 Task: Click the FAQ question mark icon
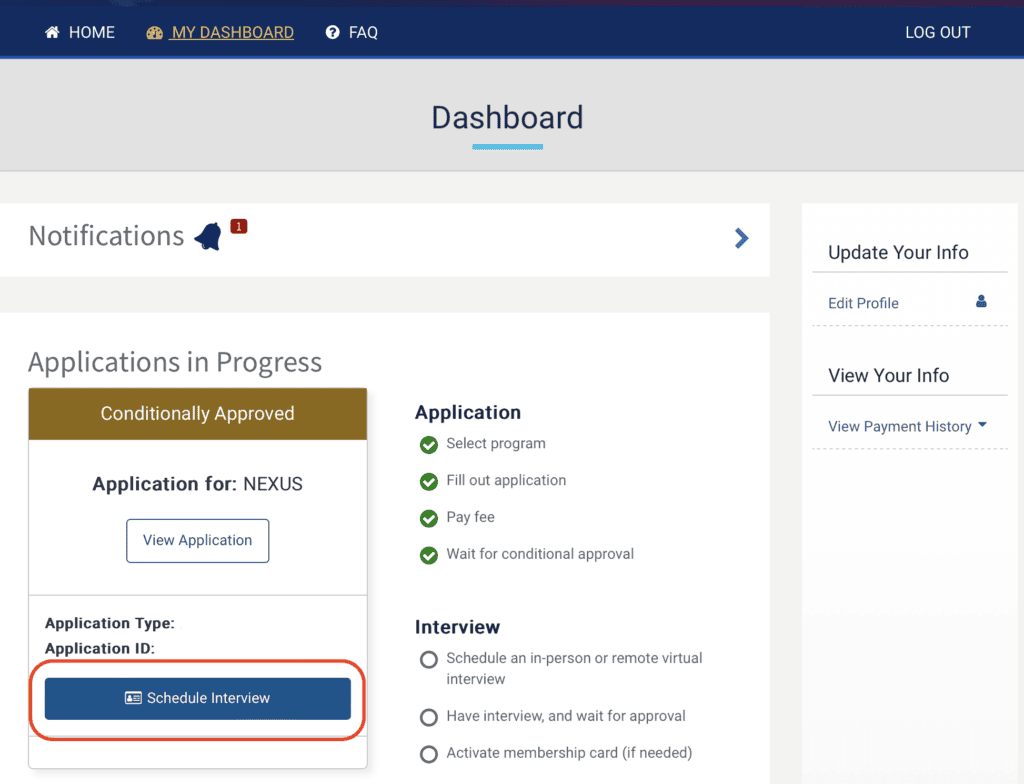[333, 33]
